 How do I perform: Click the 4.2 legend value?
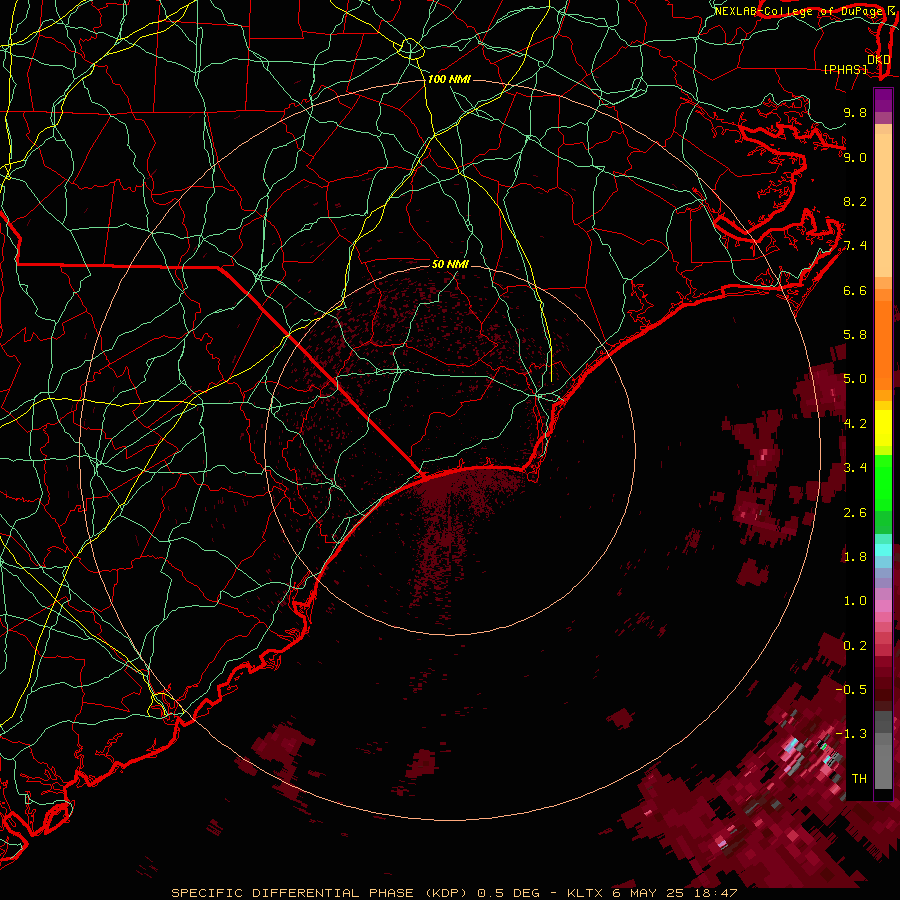pos(855,424)
